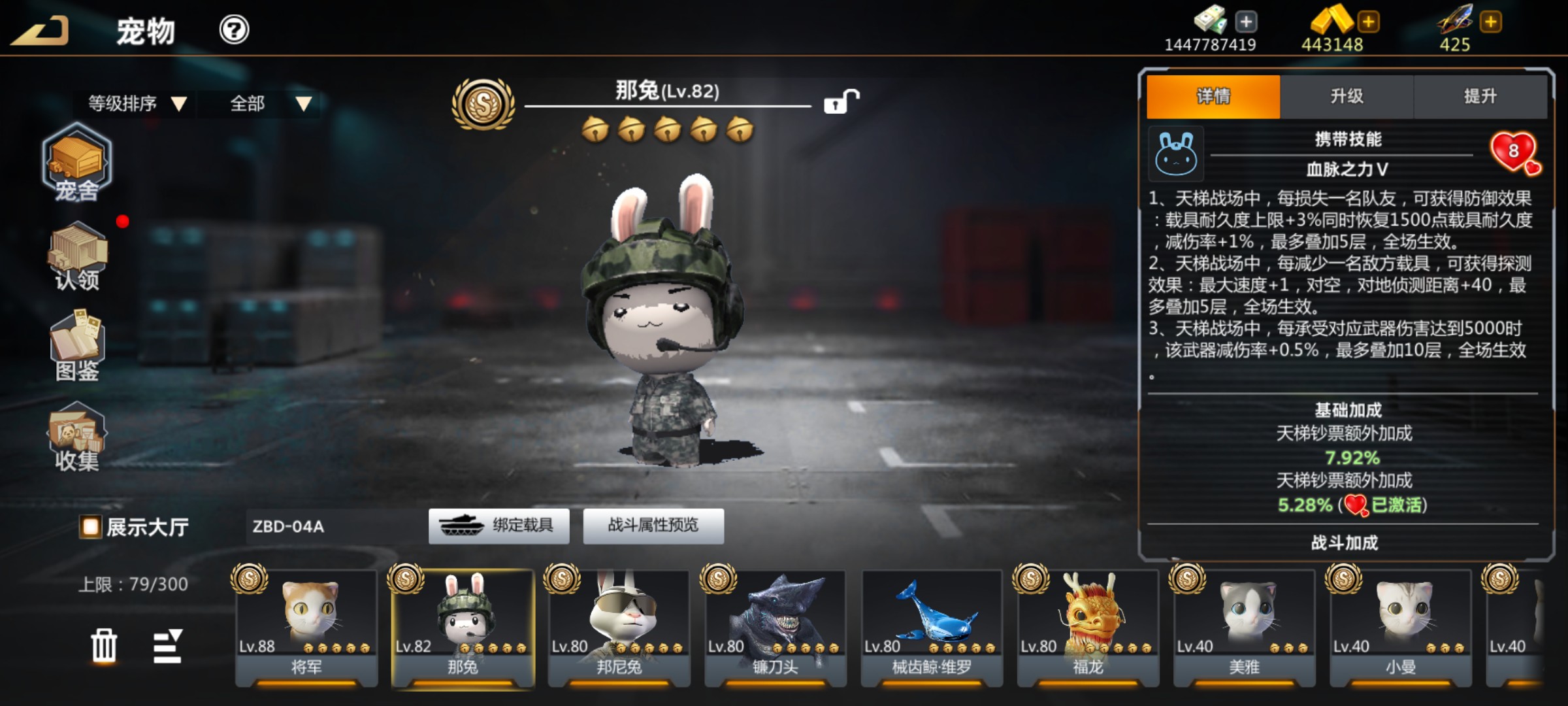Open the 图鉴 encyclopedia book icon
Image resolution: width=1568 pixels, height=706 pixels.
(x=77, y=346)
